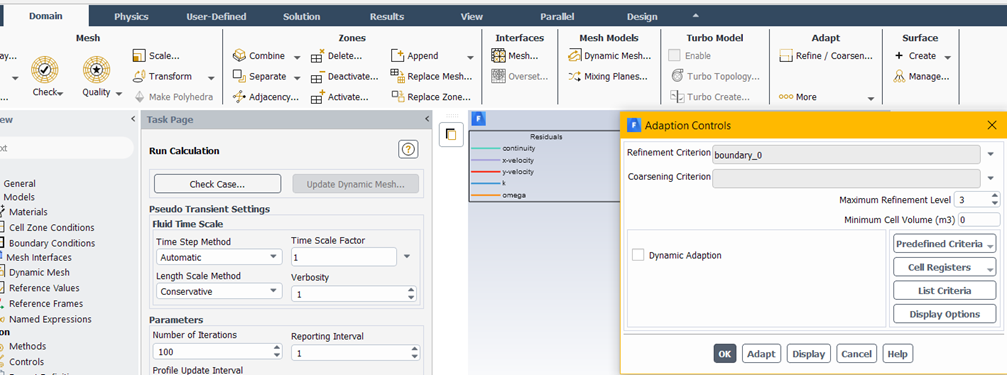Screen dimensions: 1007x375
Task: Click the help question mark icon
Action: (x=408, y=150)
